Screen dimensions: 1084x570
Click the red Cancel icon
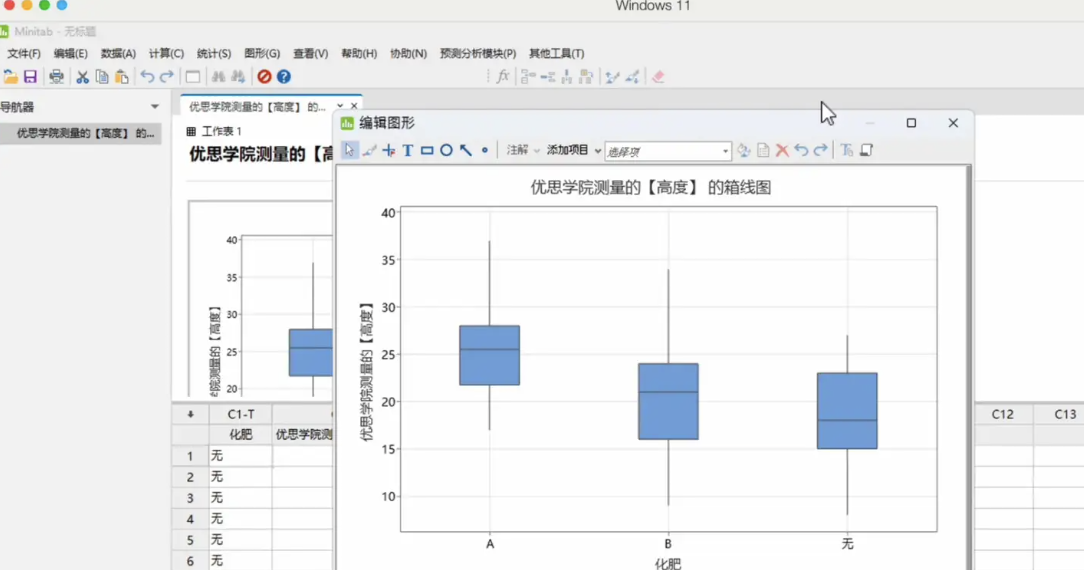click(x=264, y=77)
